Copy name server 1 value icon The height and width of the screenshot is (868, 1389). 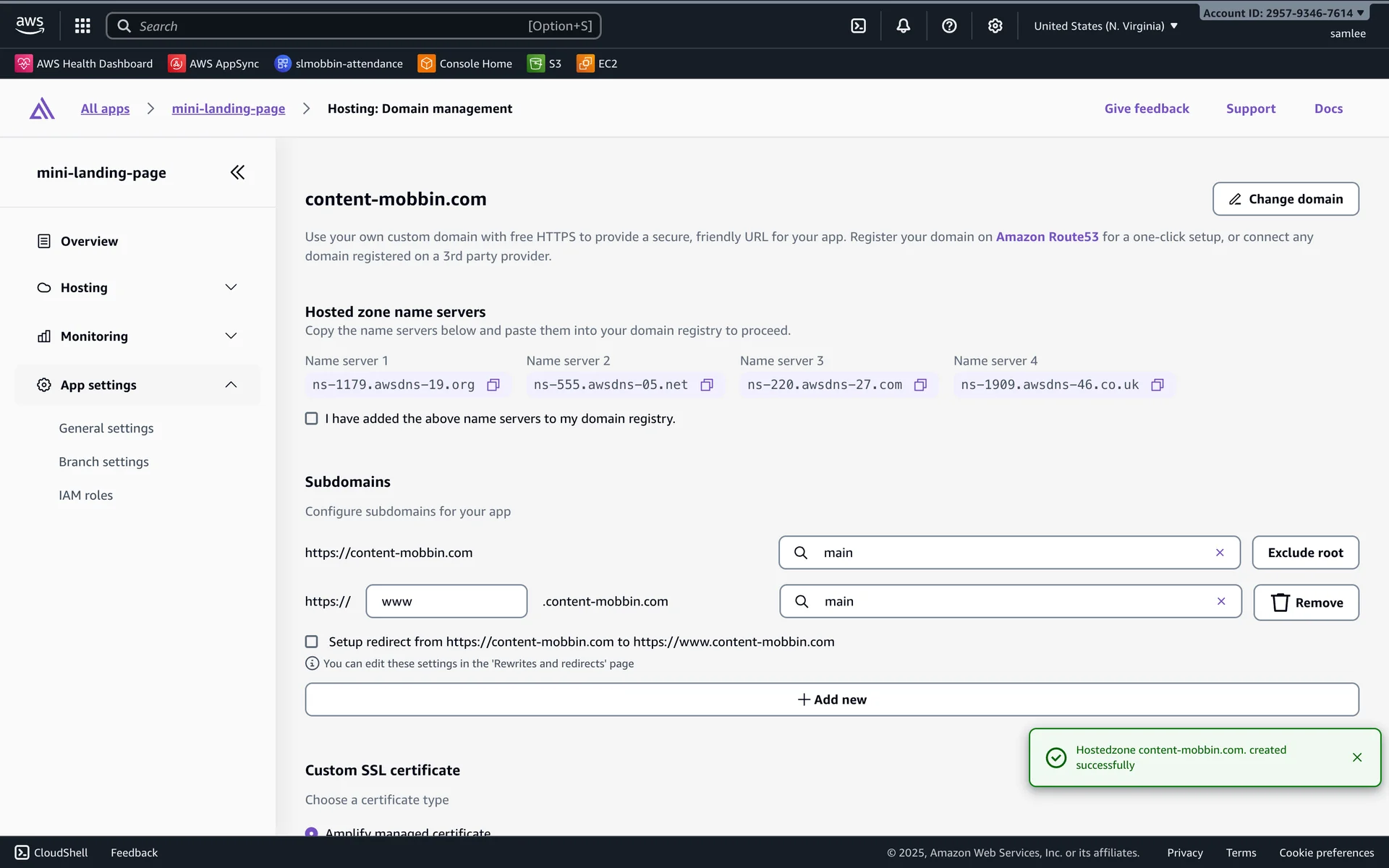pyautogui.click(x=493, y=385)
